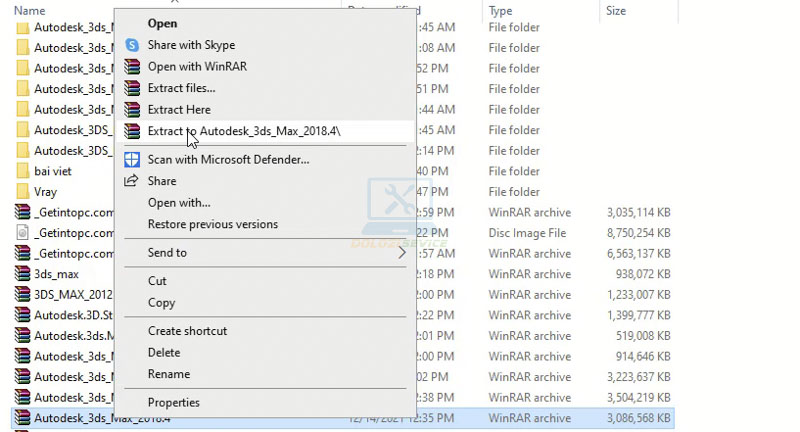Choose Extract to Autodesk_3ds_Max_2018.4\ option
Viewport: 800px width, 432px height.
click(x=243, y=131)
